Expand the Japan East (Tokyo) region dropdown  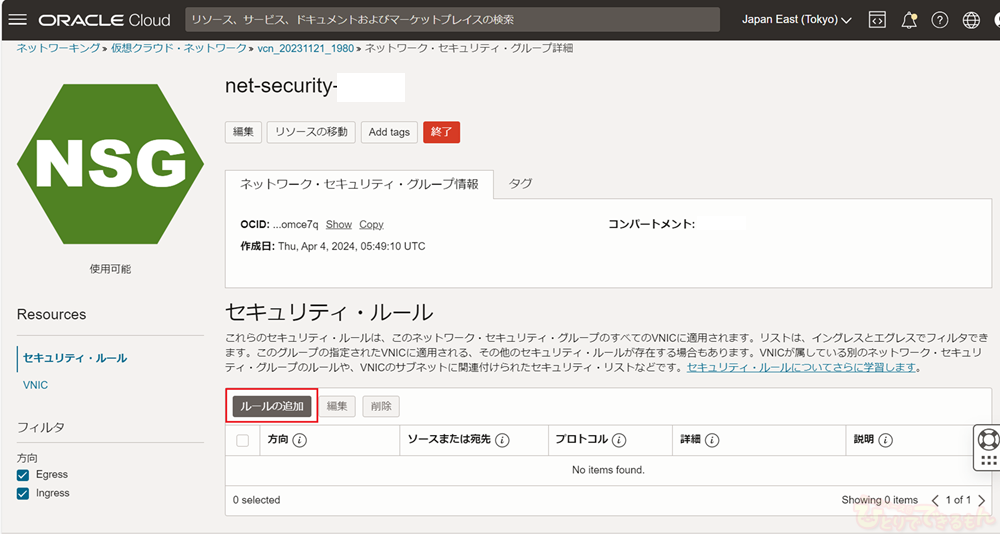[796, 20]
